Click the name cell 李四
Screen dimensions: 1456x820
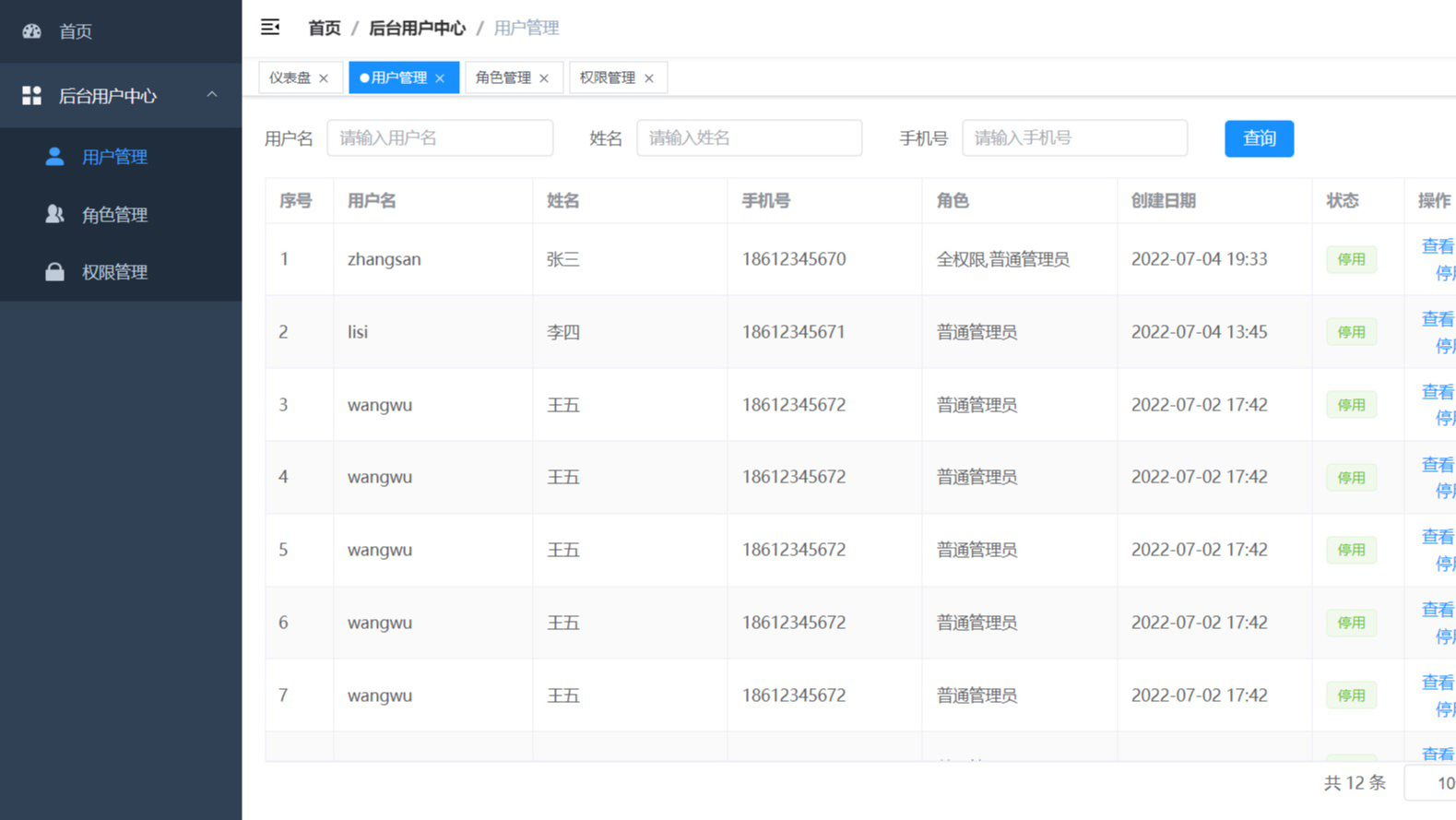(x=563, y=332)
